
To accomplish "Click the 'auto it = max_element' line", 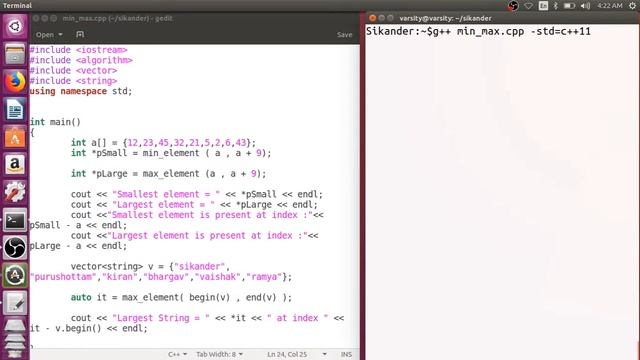I will 182,298.
